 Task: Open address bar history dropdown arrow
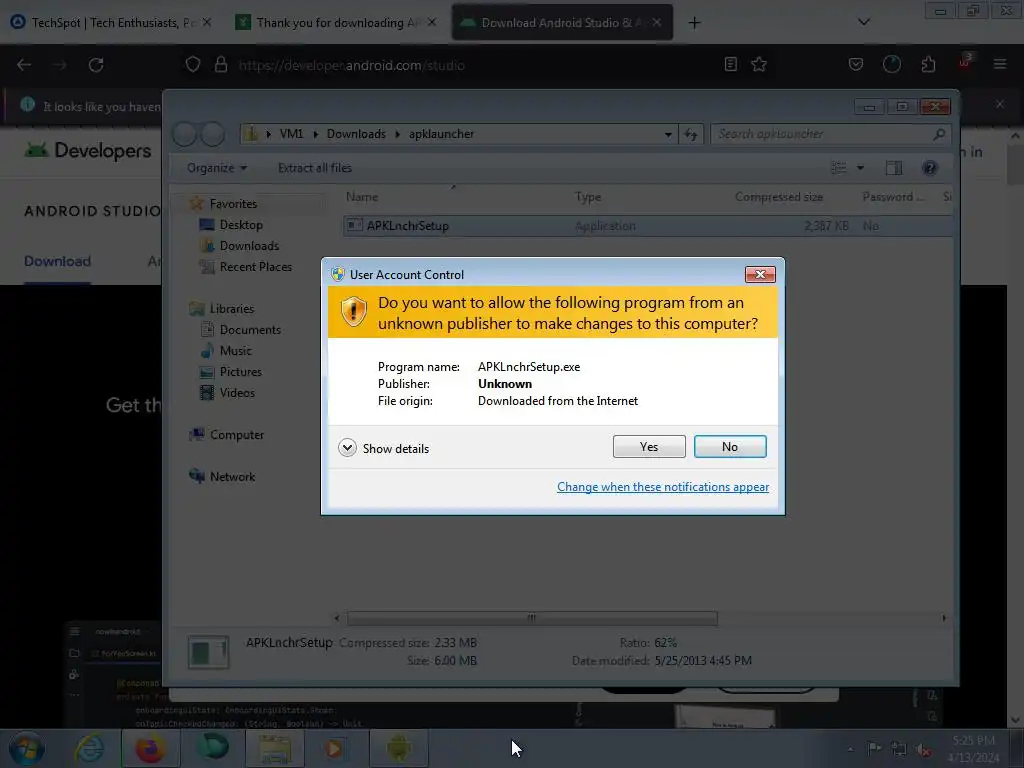coord(667,135)
